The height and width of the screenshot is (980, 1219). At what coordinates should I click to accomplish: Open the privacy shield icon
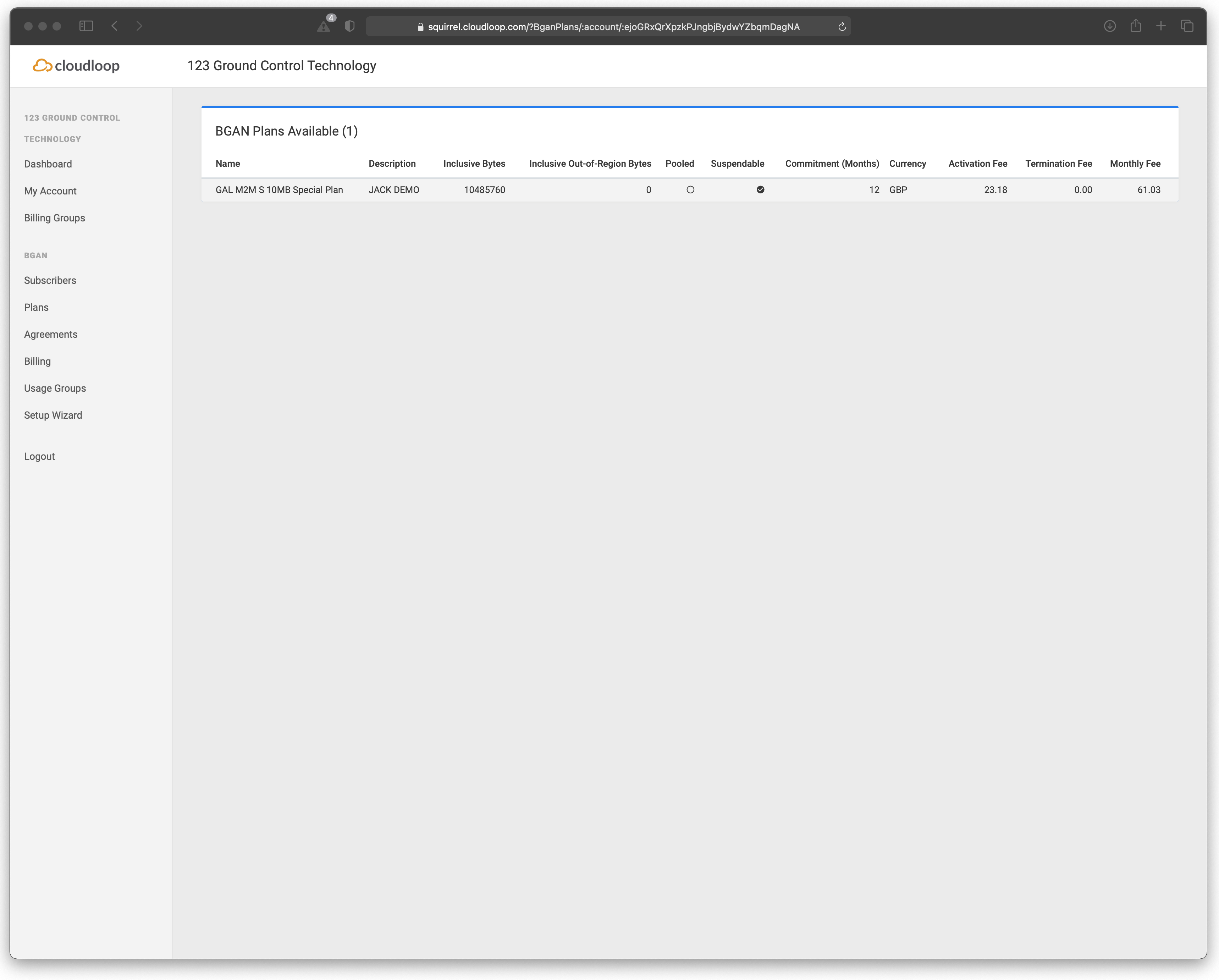[x=349, y=26]
